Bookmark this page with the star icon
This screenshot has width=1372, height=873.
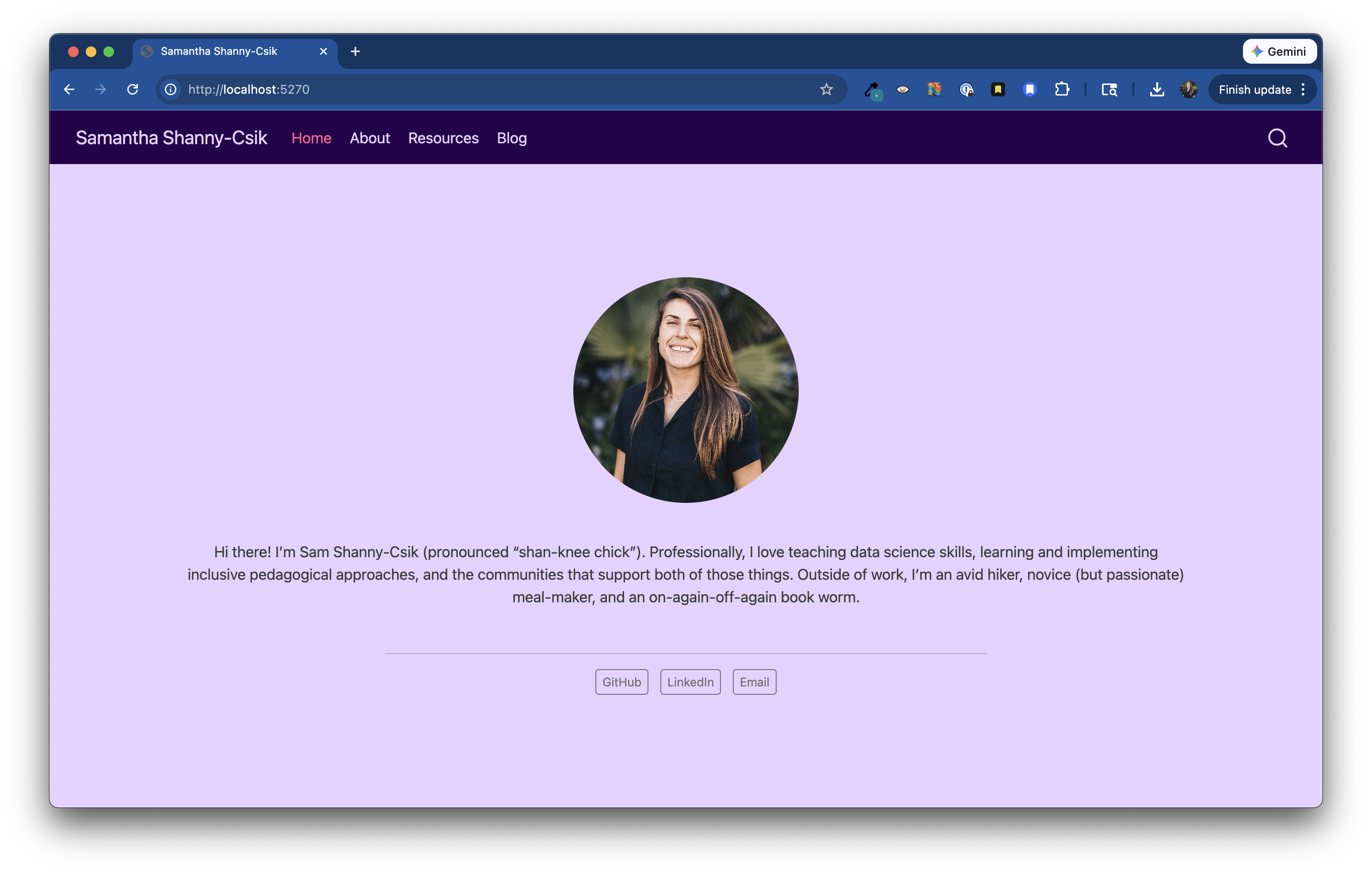coord(826,89)
